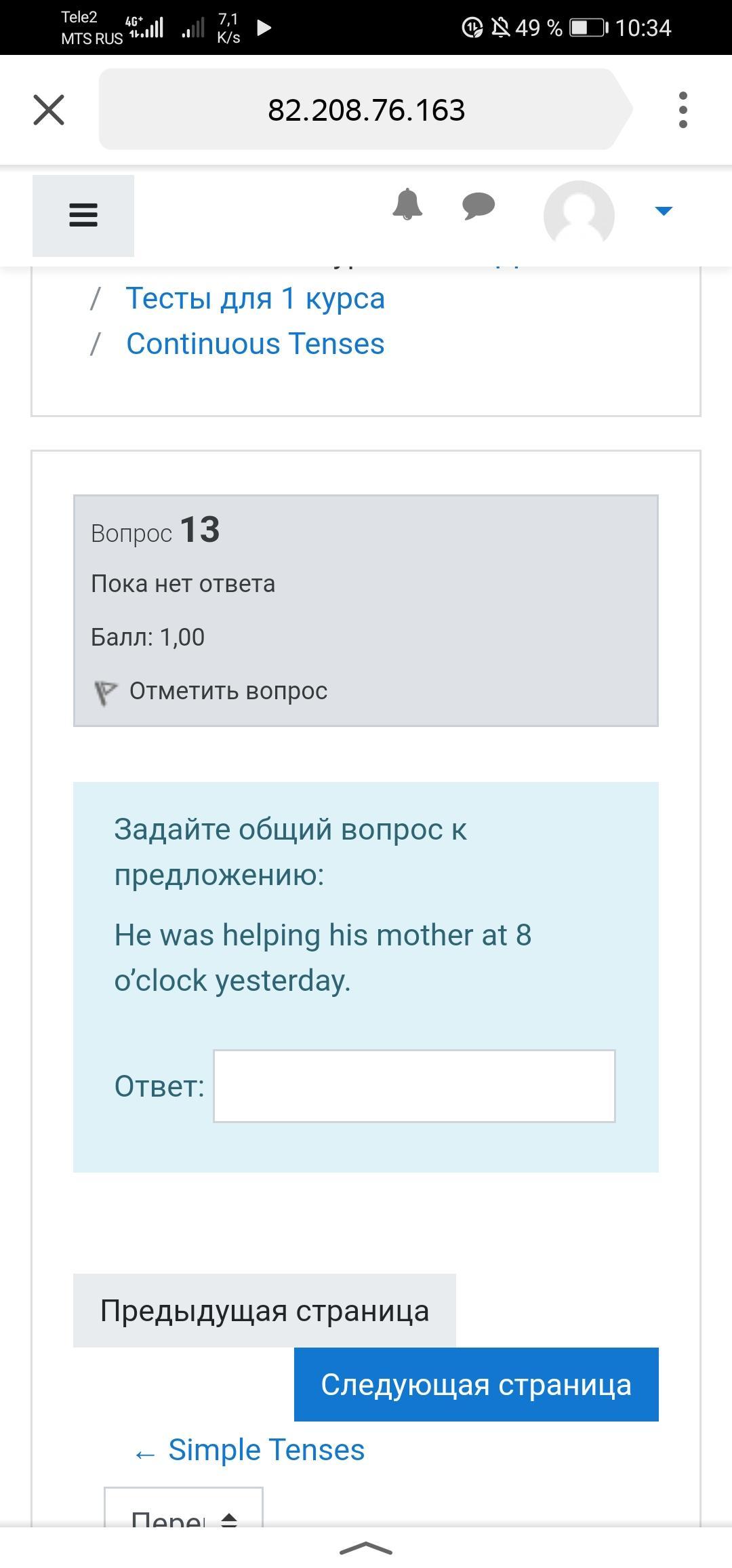This screenshot has width=732, height=1568.
Task: Focus the Ответ answer text field
Action: [414, 1086]
